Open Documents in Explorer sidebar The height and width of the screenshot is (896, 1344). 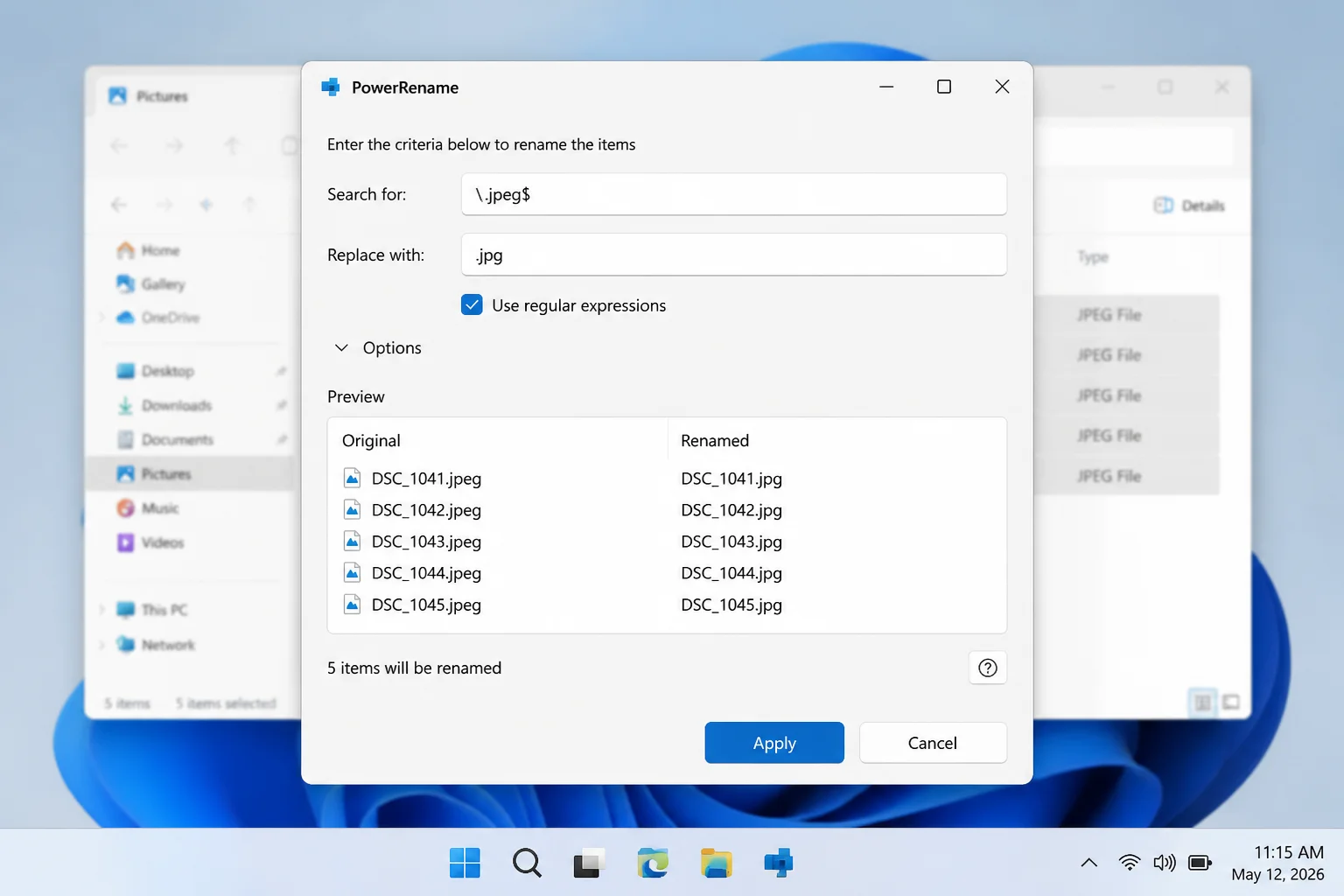click(x=165, y=439)
